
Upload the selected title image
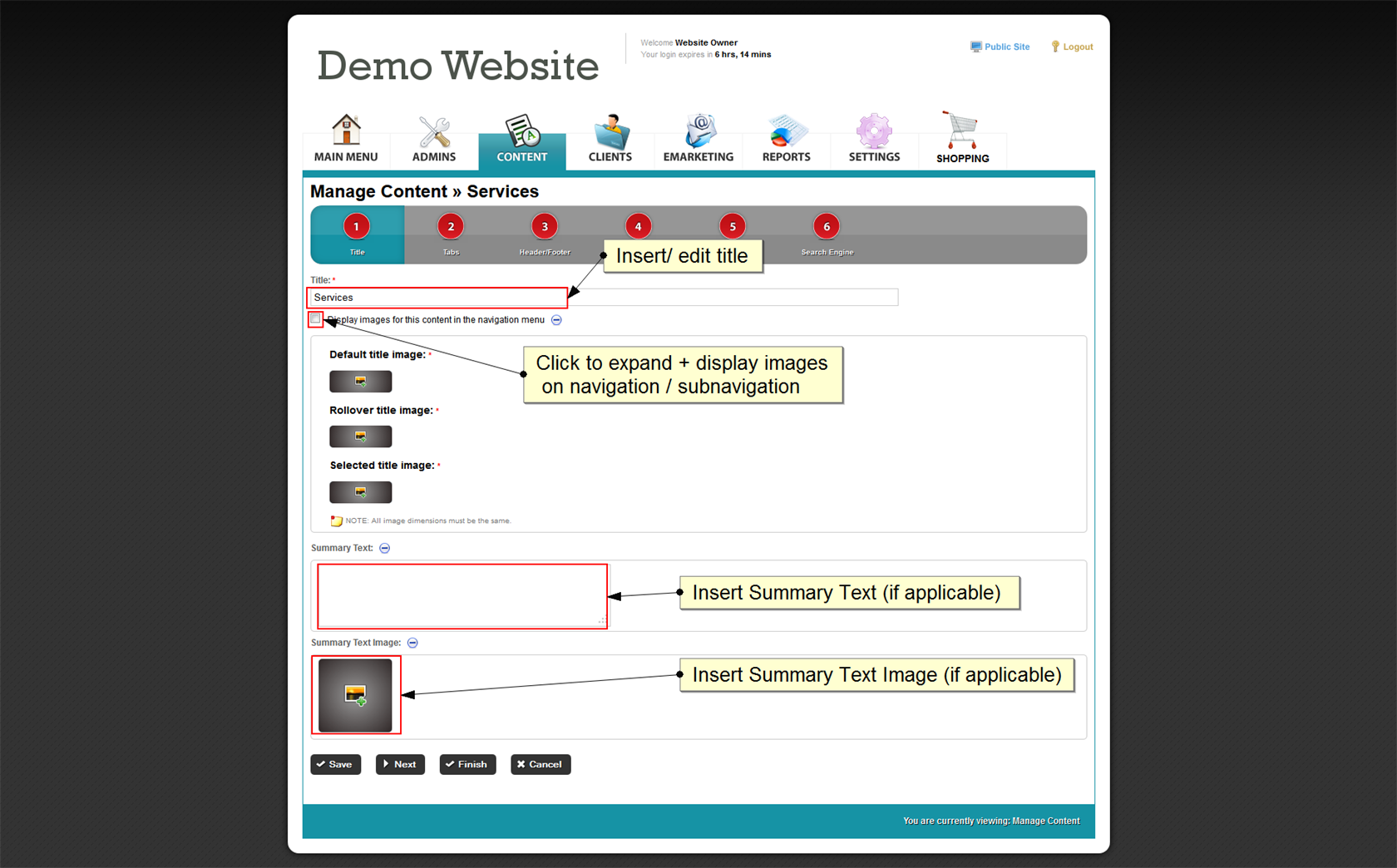(x=360, y=492)
